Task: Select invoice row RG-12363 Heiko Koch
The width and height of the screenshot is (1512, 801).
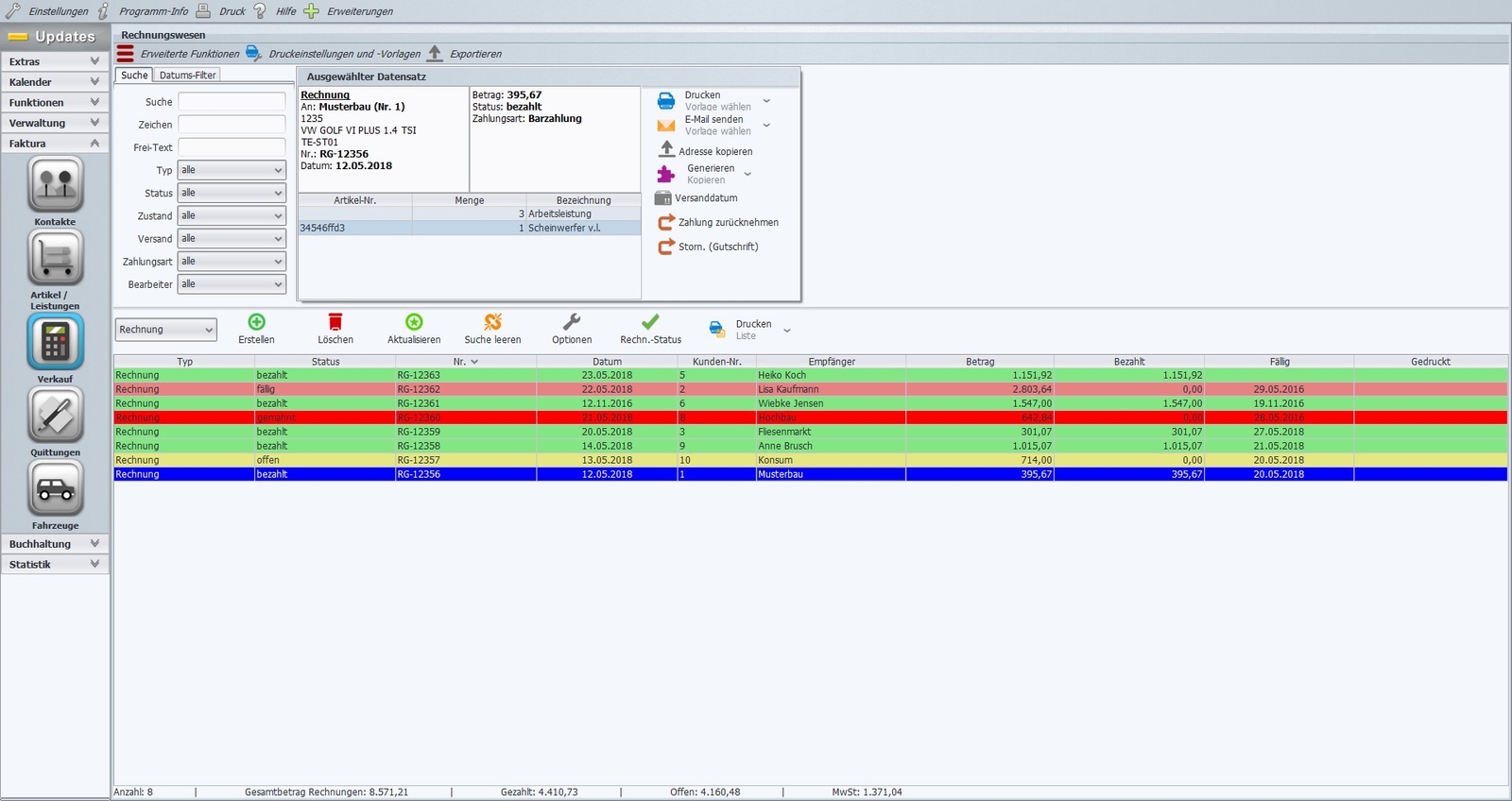Action: (811, 375)
